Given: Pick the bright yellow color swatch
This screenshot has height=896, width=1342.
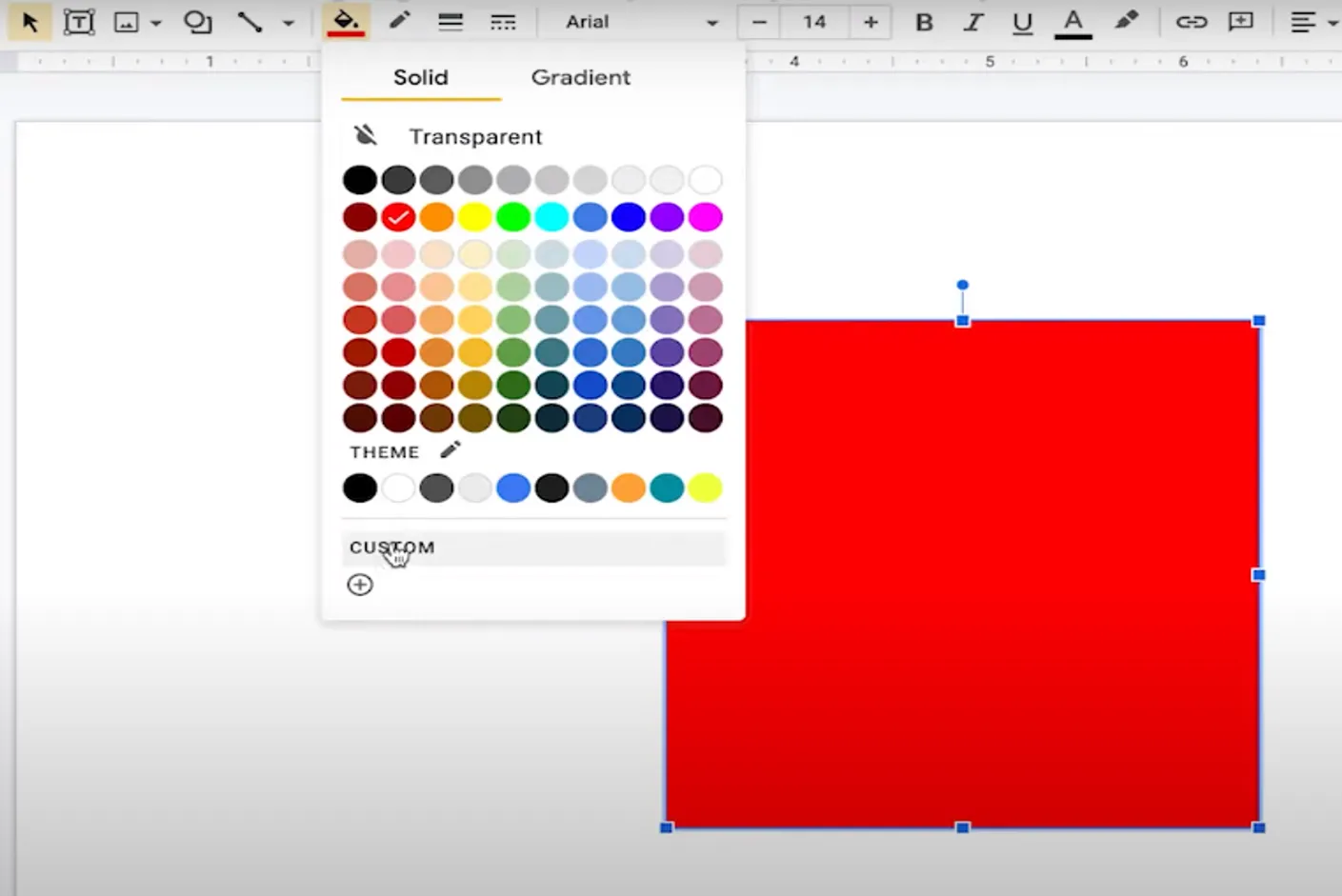Looking at the screenshot, I should [474, 217].
